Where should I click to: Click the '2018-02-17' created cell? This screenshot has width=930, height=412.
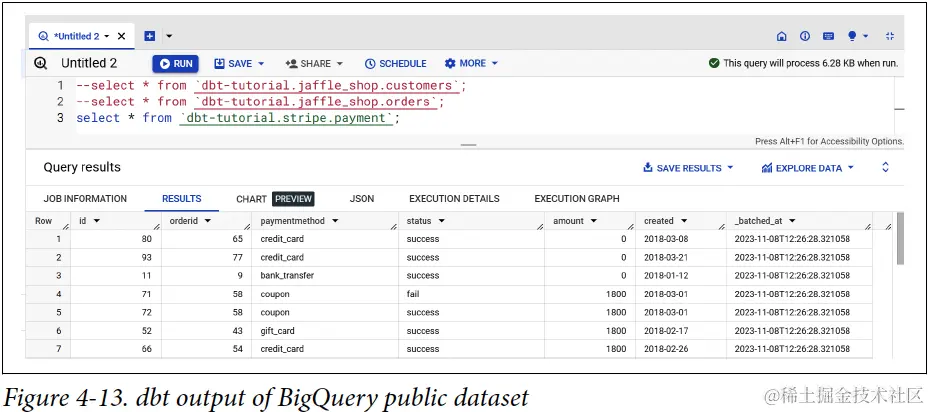click(x=680, y=331)
